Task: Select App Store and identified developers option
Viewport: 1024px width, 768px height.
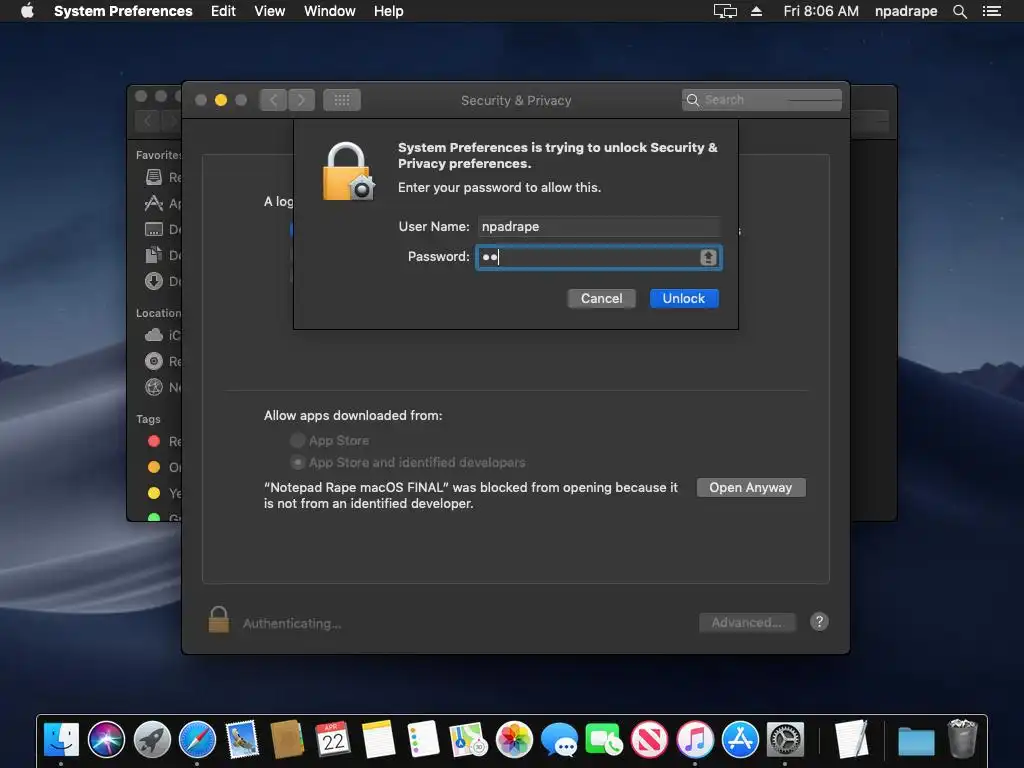Action: pyautogui.click(x=298, y=462)
